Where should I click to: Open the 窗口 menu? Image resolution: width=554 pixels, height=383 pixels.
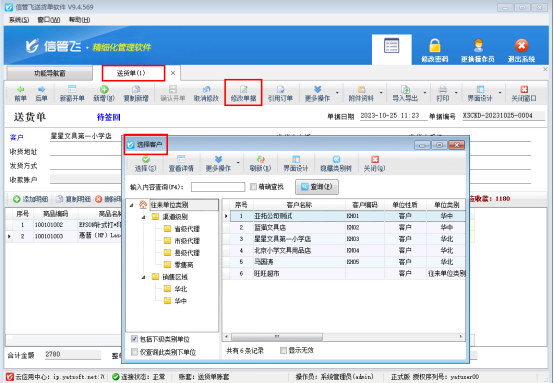click(49, 20)
